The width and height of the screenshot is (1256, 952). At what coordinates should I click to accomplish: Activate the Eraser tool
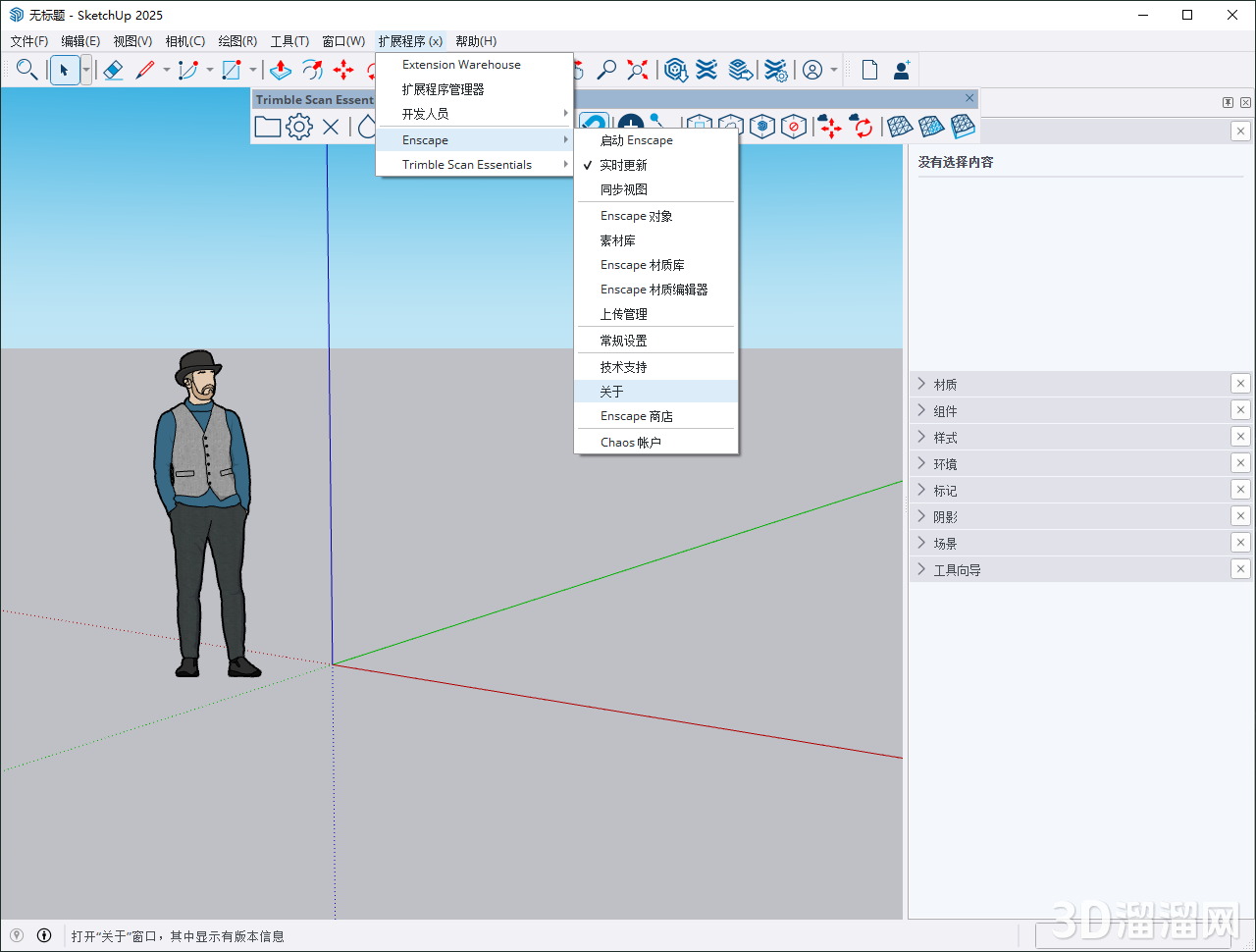pos(112,70)
